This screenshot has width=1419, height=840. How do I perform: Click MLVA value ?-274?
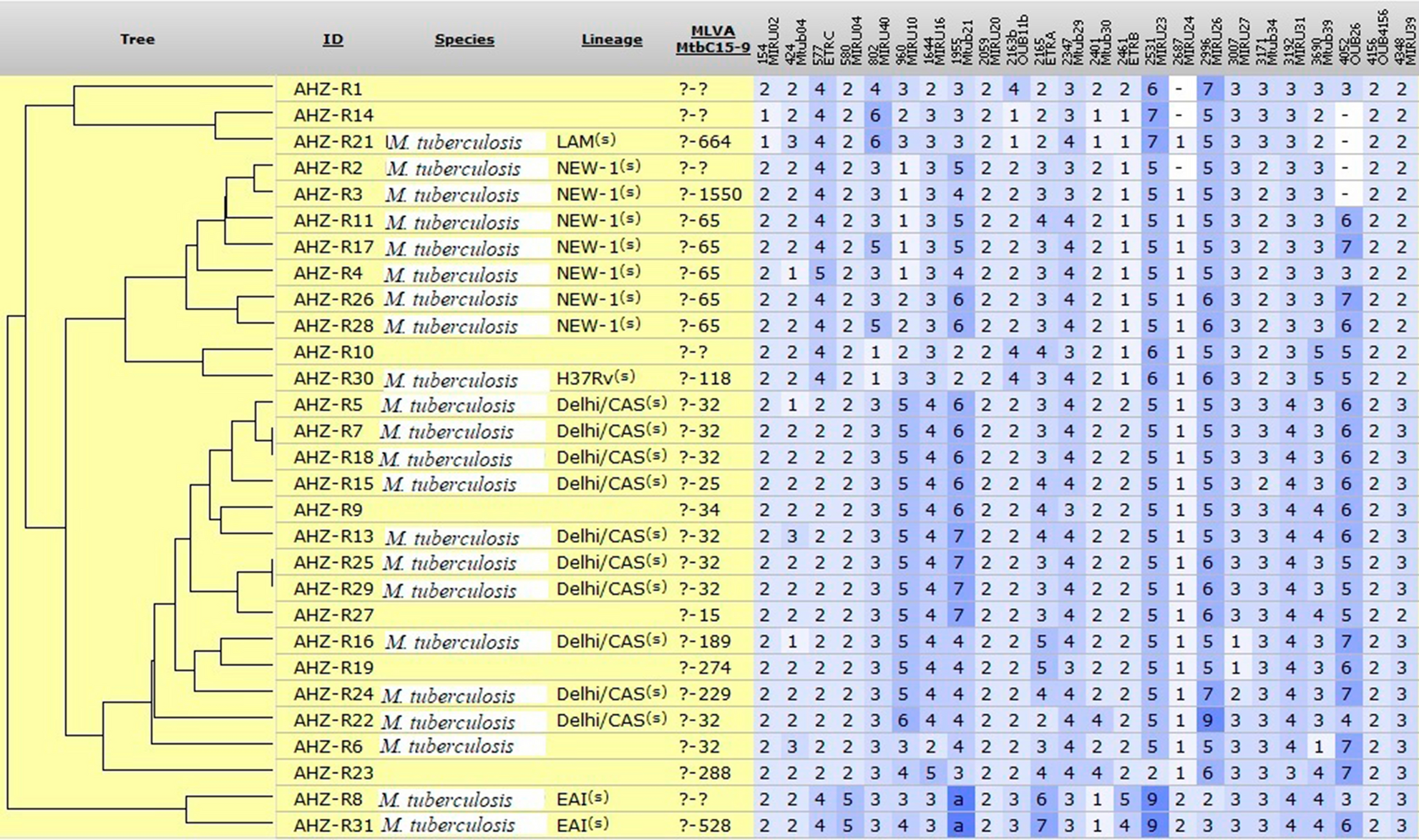705,668
